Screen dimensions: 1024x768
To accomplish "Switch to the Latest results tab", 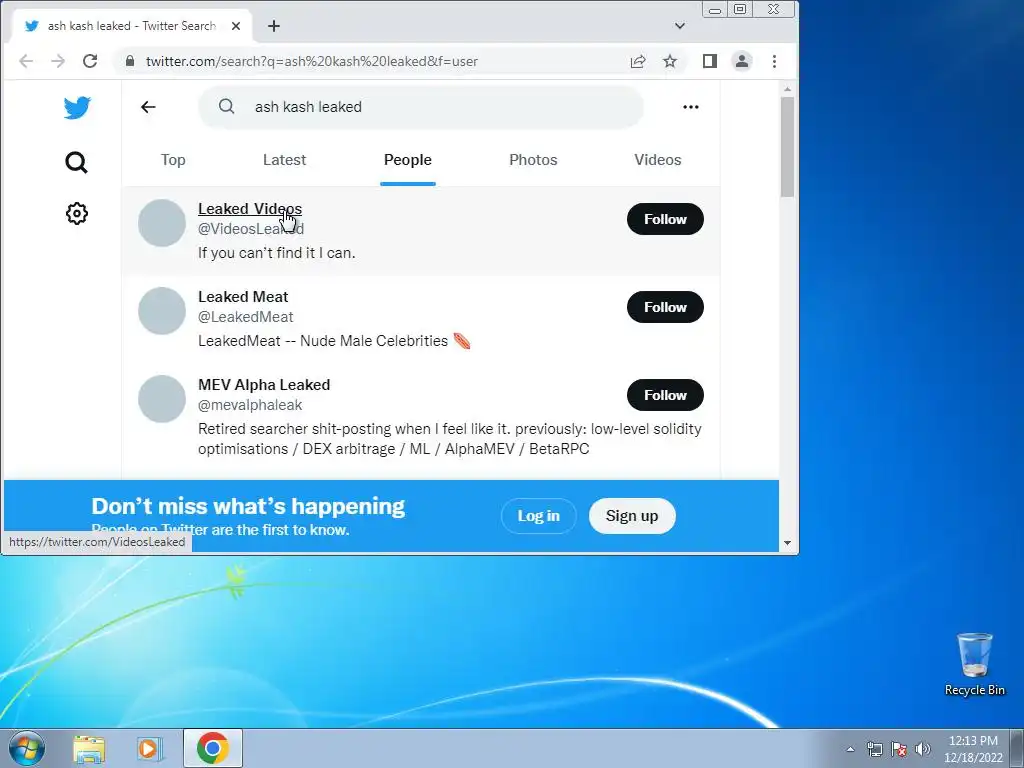I will point(284,160).
